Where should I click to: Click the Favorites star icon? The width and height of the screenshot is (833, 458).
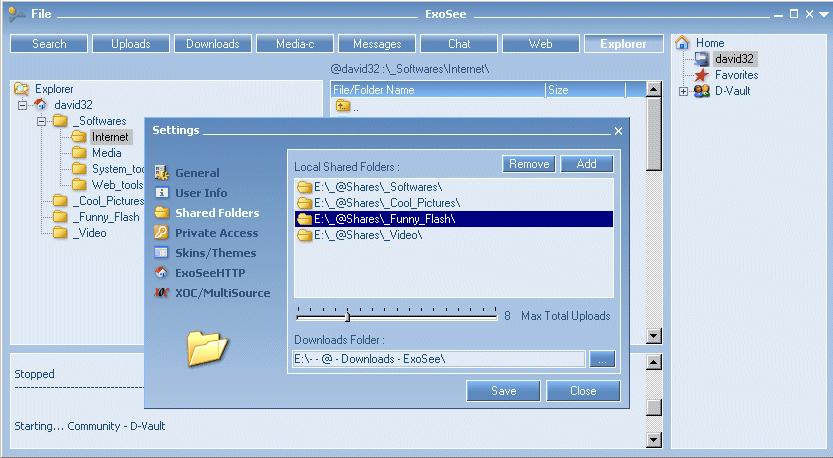[x=702, y=75]
